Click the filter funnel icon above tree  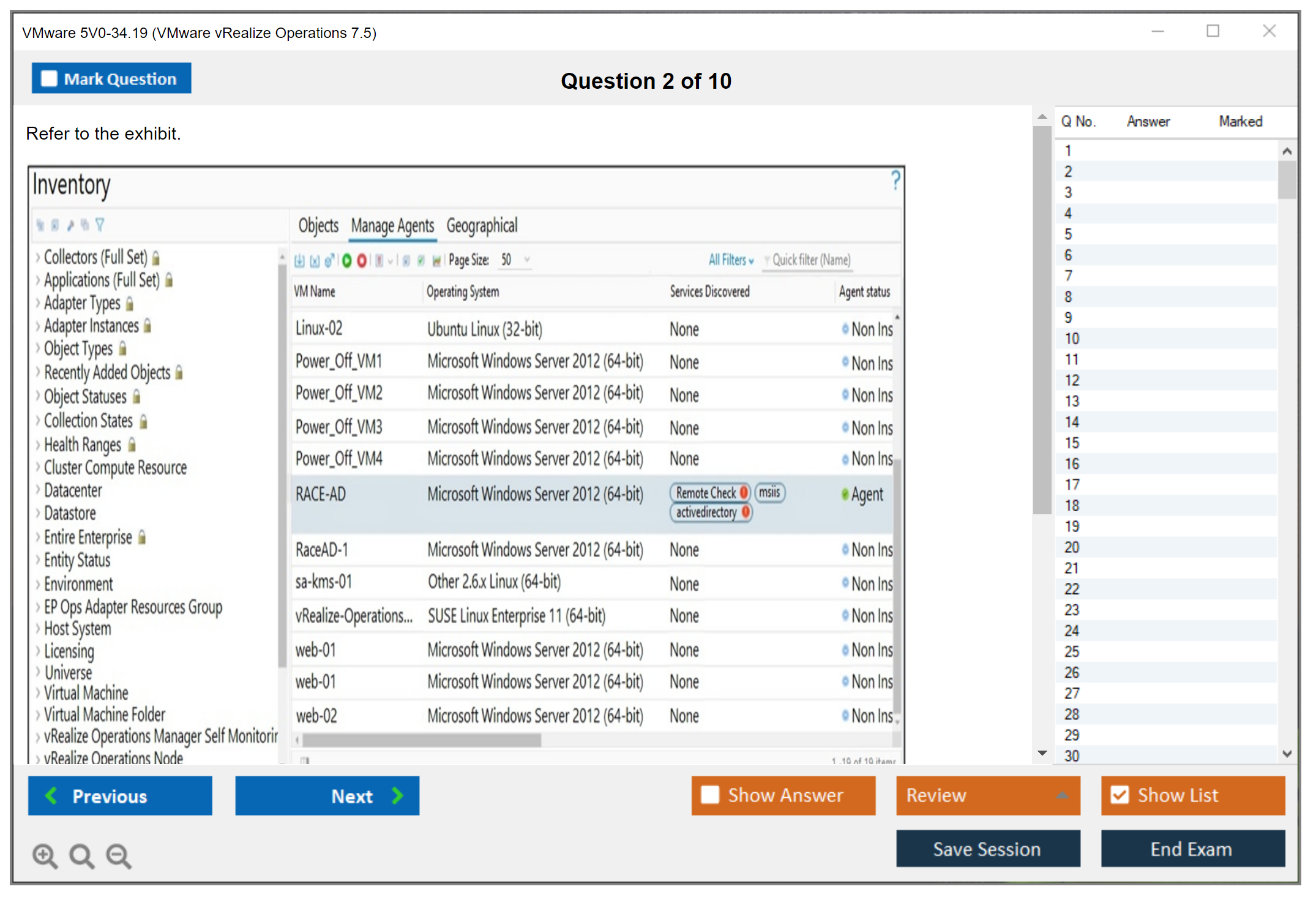point(100,225)
